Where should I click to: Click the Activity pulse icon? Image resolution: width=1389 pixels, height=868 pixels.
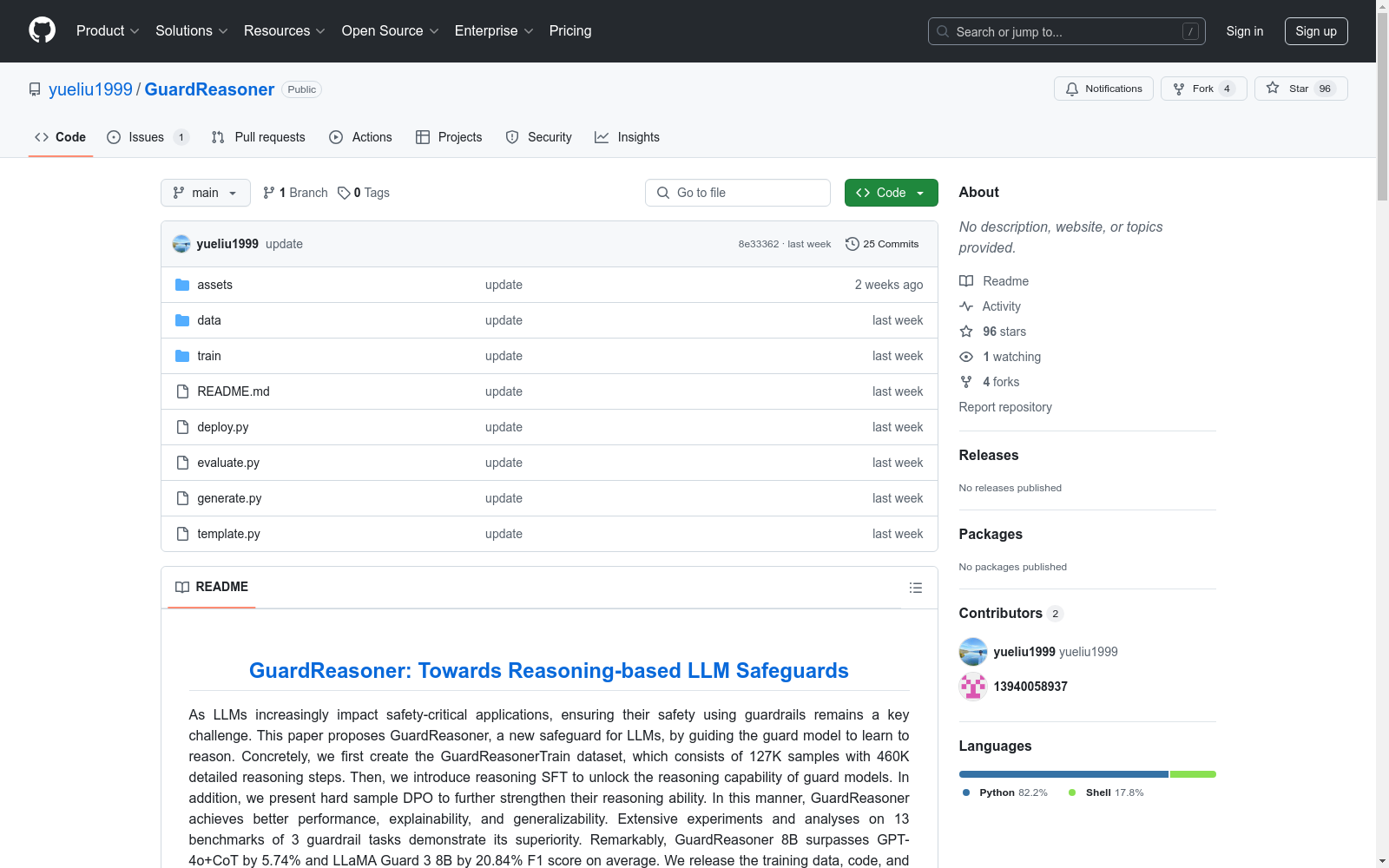tap(966, 306)
